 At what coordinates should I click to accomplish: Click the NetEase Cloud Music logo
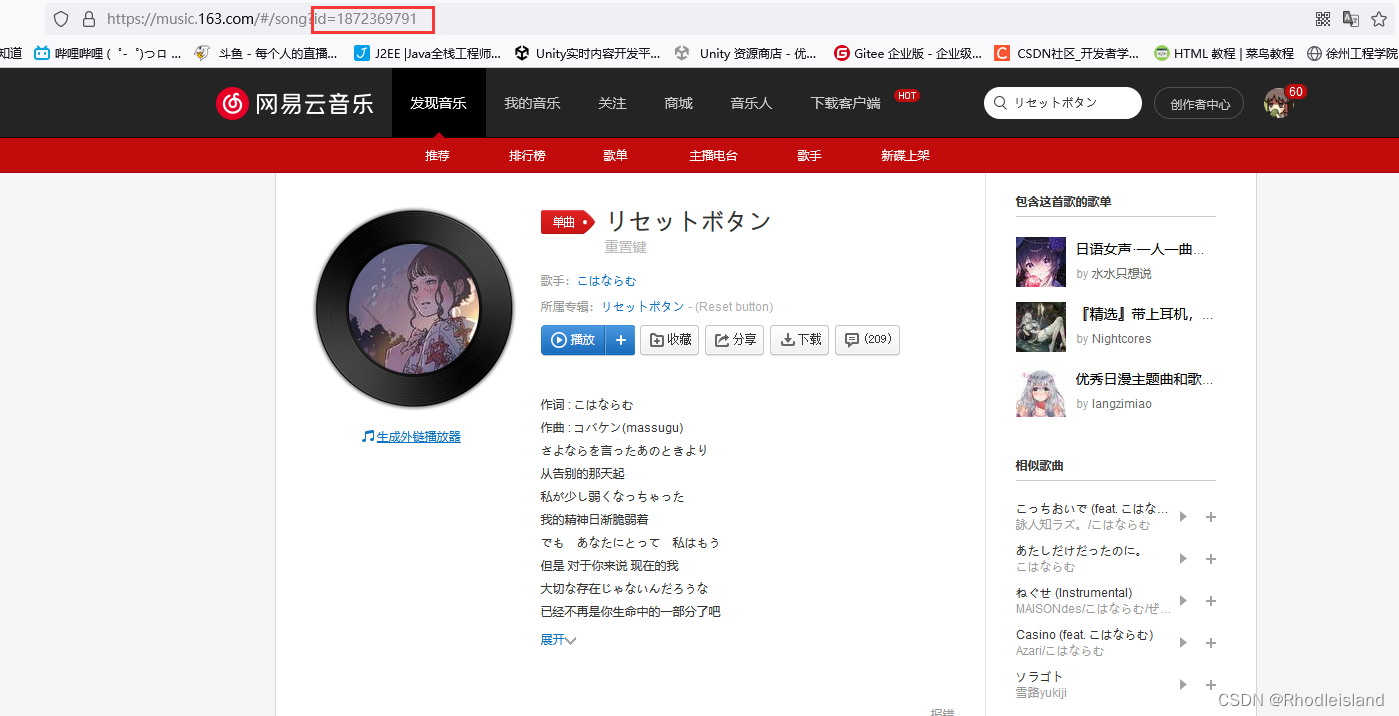click(x=294, y=103)
